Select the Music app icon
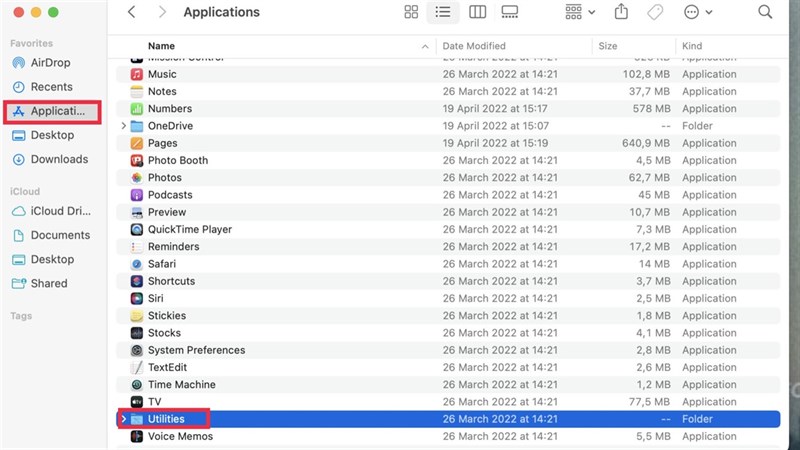800x450 pixels. coord(137,74)
